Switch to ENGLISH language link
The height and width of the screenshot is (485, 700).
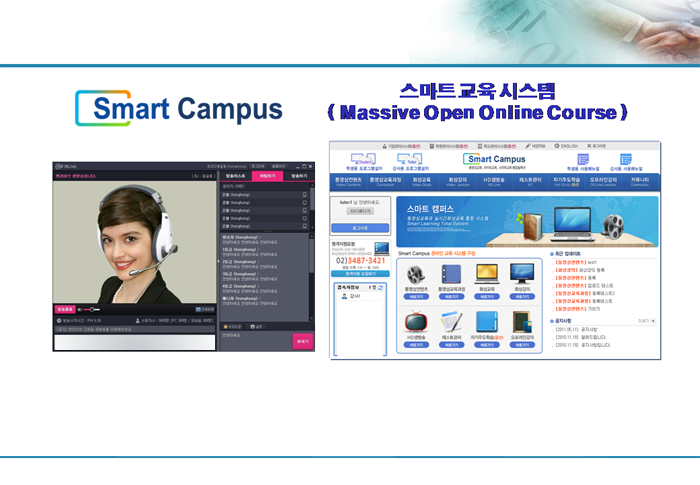566,146
